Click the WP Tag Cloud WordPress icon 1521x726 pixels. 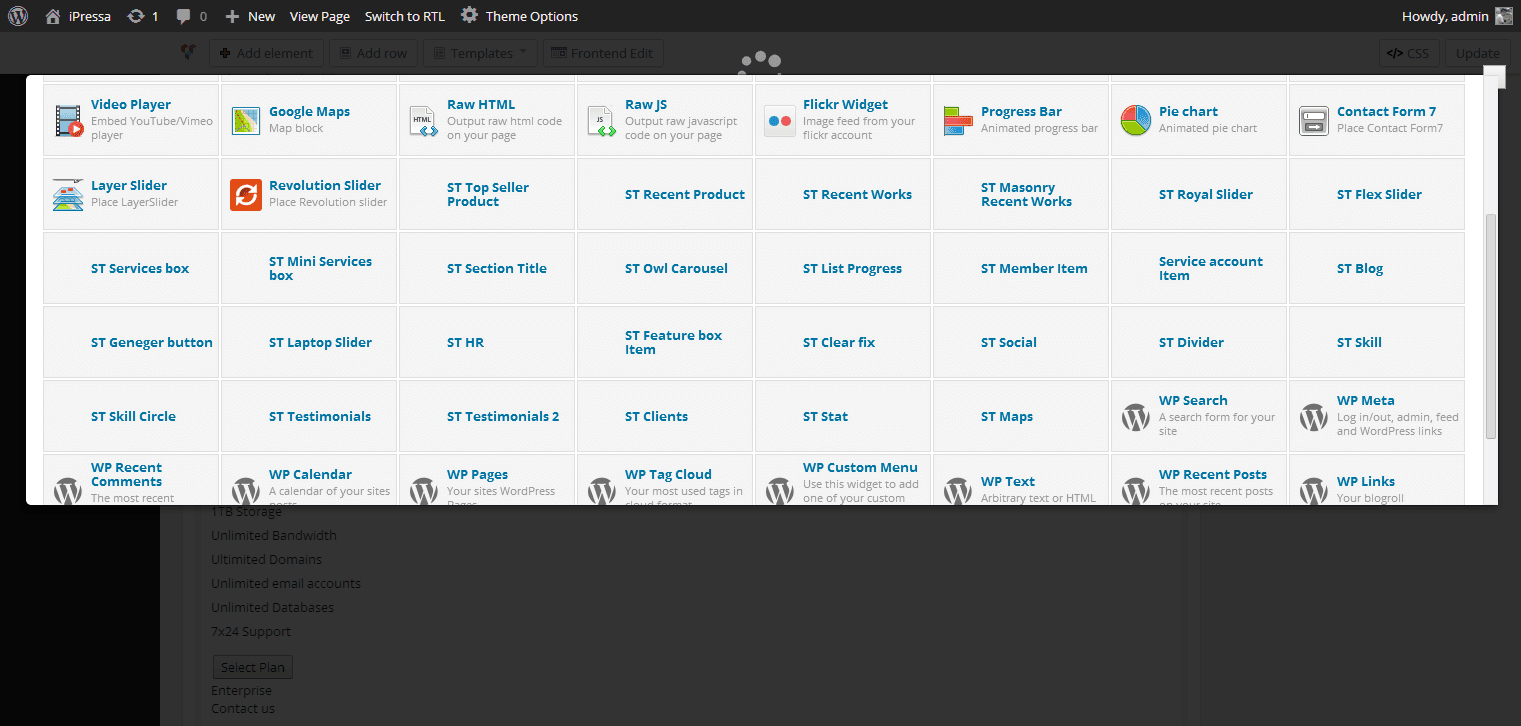[602, 491]
